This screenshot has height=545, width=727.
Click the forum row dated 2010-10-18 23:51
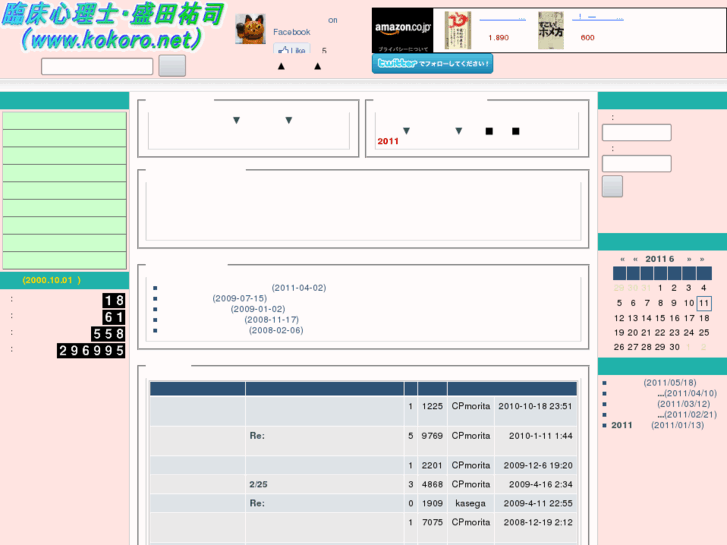click(363, 411)
